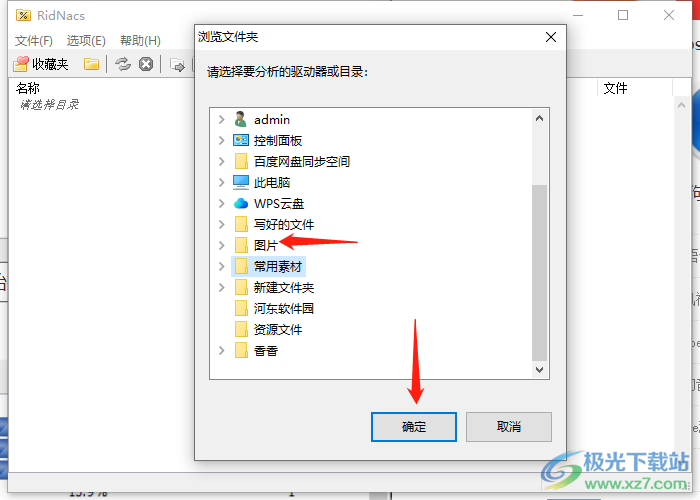Select the admin user folder
The width and height of the screenshot is (700, 500).
coord(271,120)
